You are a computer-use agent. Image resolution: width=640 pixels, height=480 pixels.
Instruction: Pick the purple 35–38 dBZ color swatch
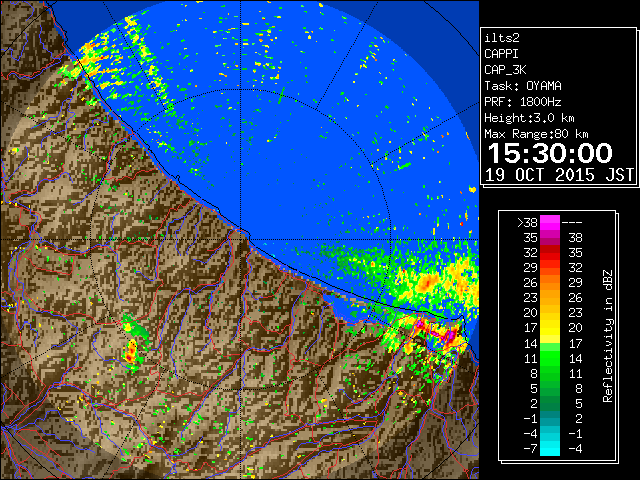pyautogui.click(x=550, y=238)
